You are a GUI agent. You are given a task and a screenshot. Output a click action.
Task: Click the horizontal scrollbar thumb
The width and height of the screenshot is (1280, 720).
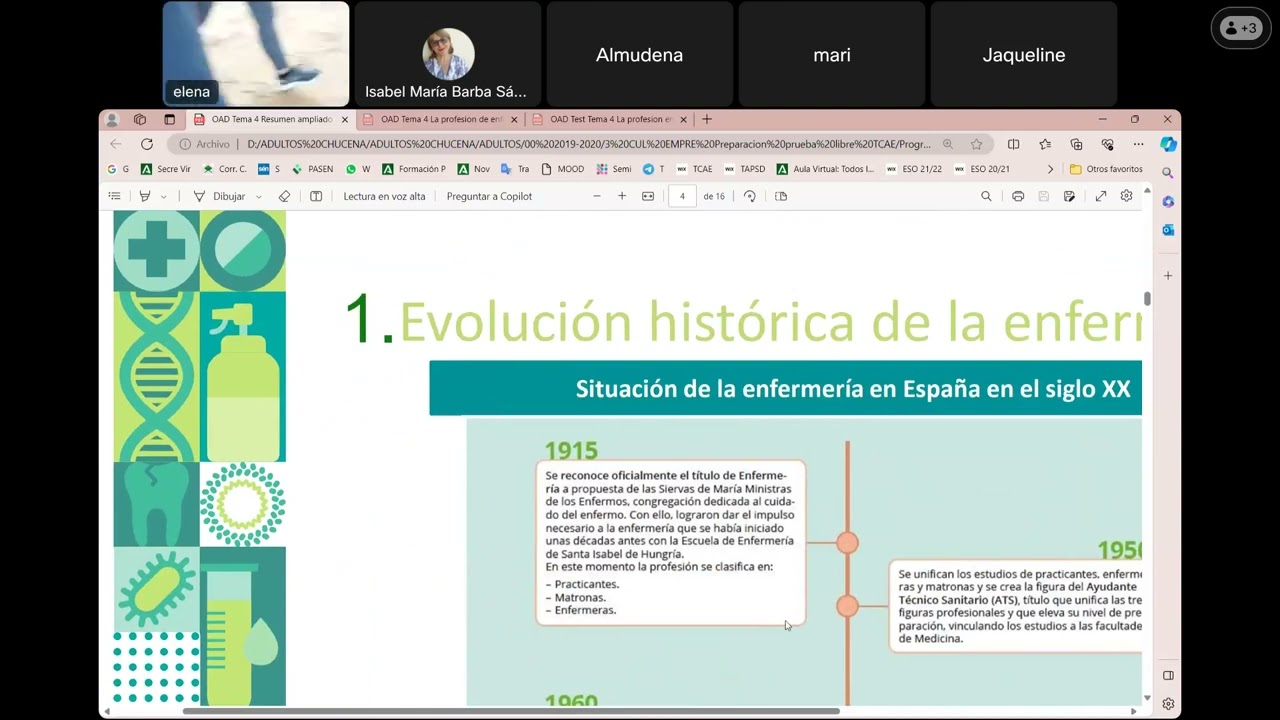[511, 711]
